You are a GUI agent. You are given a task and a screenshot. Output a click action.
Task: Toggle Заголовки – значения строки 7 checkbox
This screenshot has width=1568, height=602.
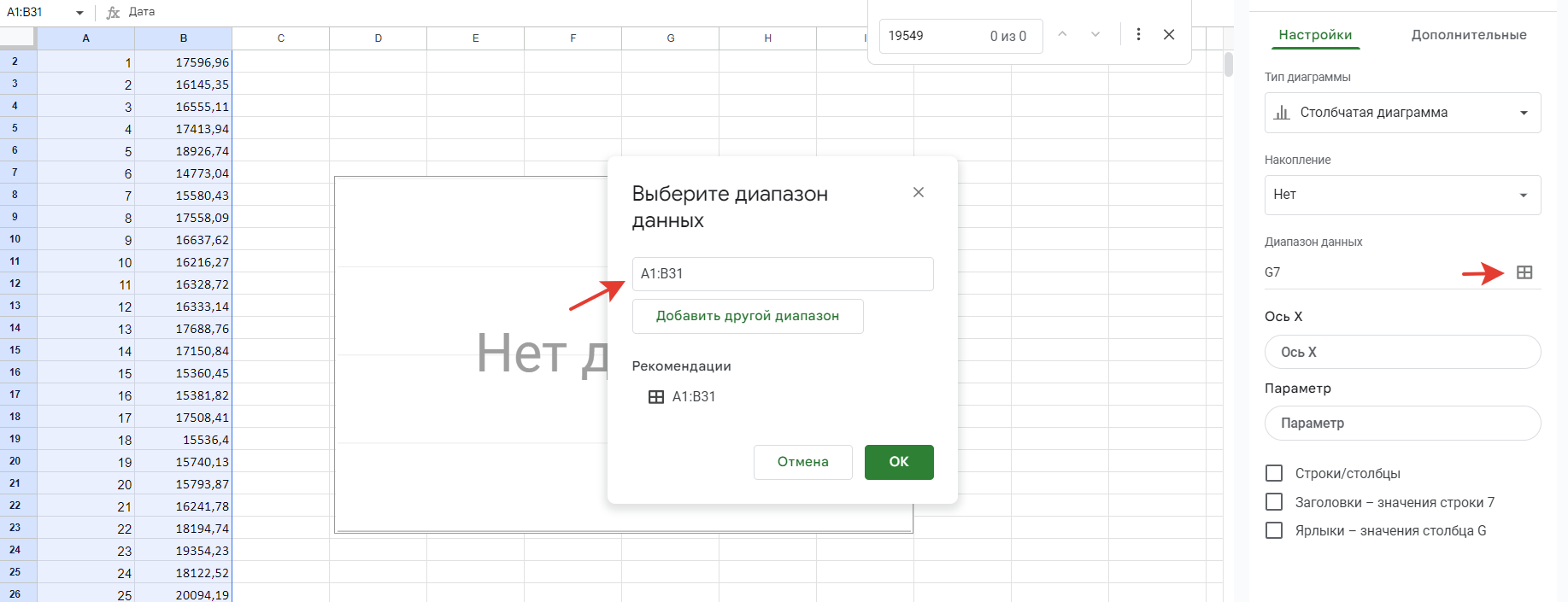[x=1273, y=502]
